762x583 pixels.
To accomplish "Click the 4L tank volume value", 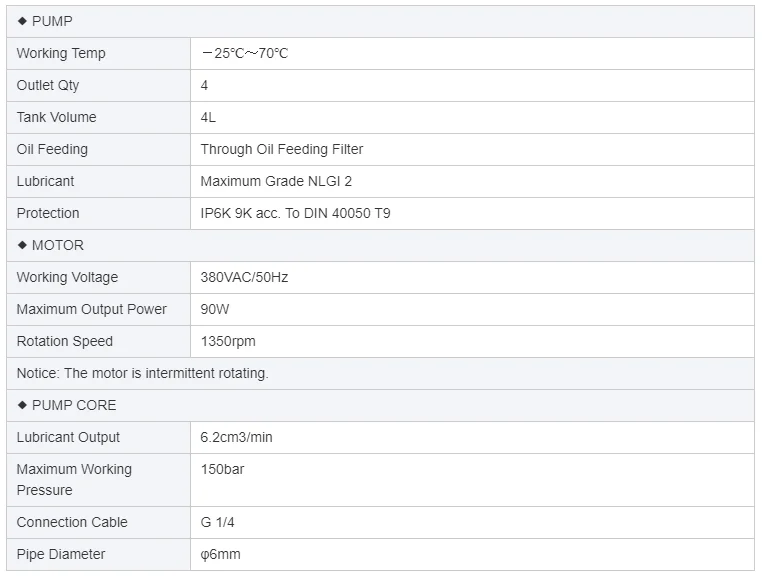I will (208, 117).
